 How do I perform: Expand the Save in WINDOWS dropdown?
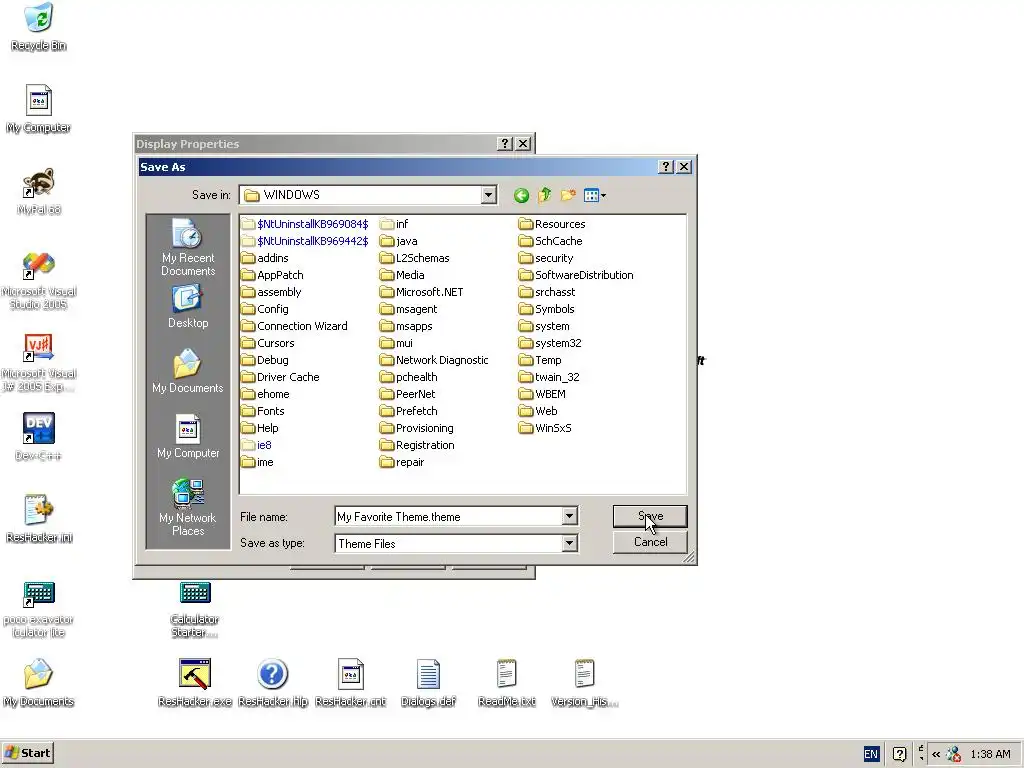tap(488, 195)
